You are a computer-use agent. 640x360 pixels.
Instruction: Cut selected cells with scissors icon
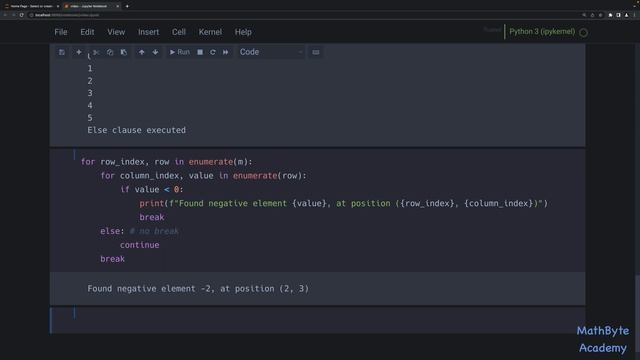tap(96, 52)
